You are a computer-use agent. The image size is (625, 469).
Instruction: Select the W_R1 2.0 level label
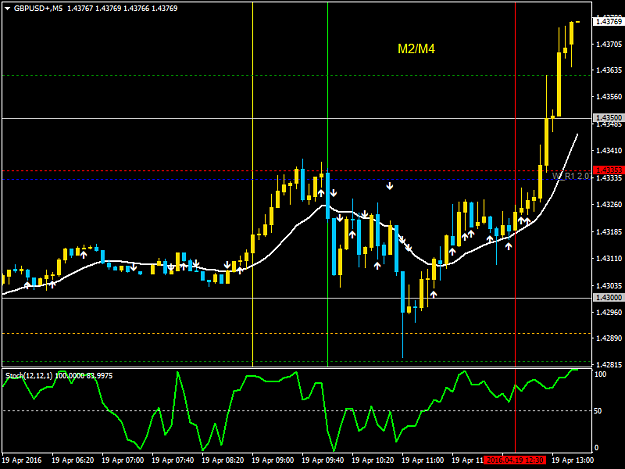click(571, 176)
